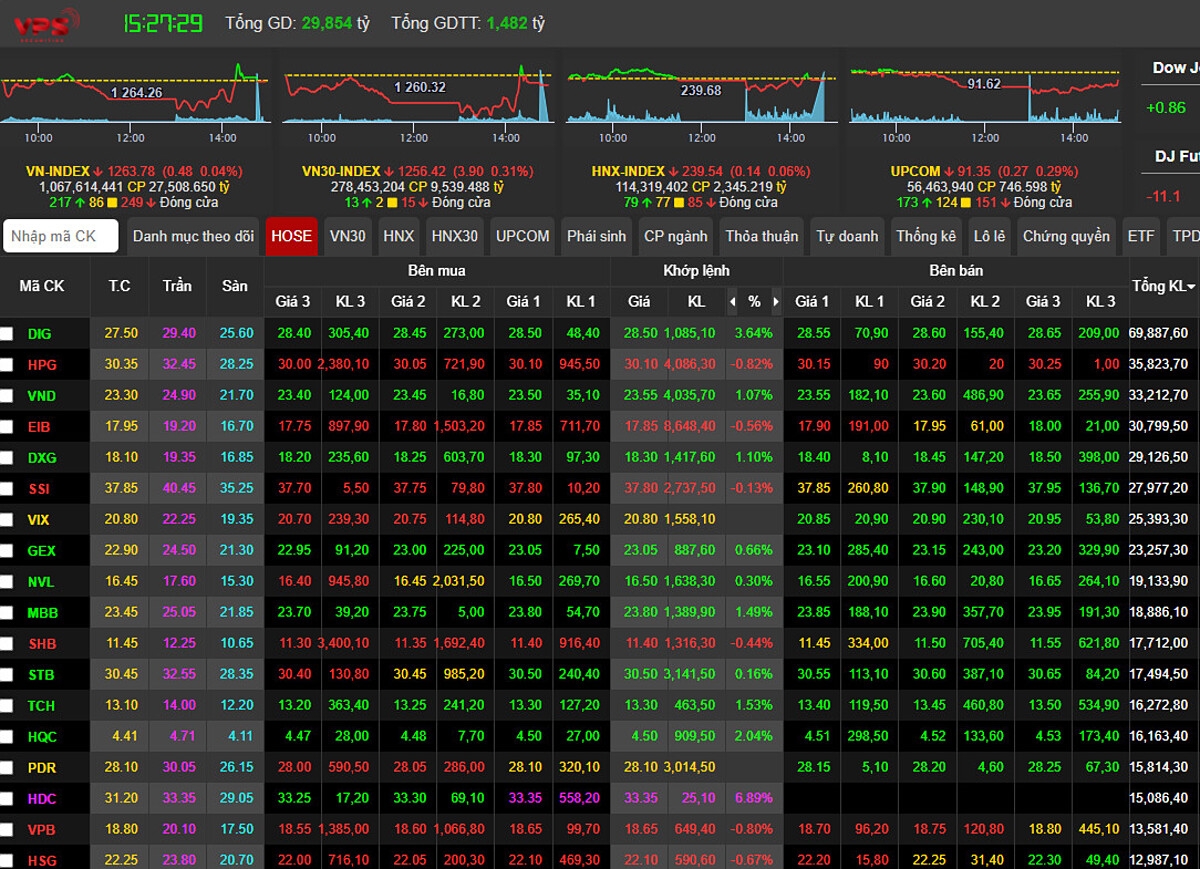
Task: Switch to the VN30 tab
Action: 347,237
